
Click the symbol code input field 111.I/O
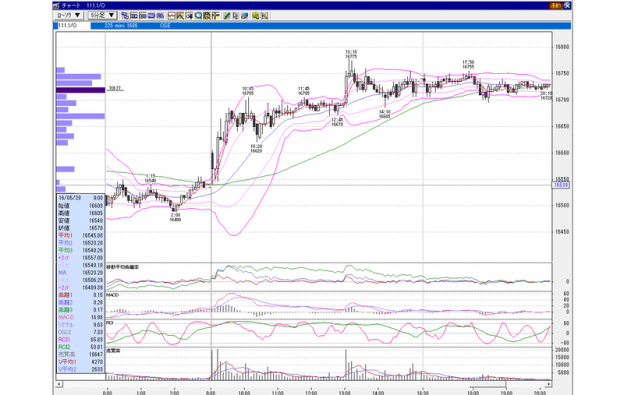(74, 25)
